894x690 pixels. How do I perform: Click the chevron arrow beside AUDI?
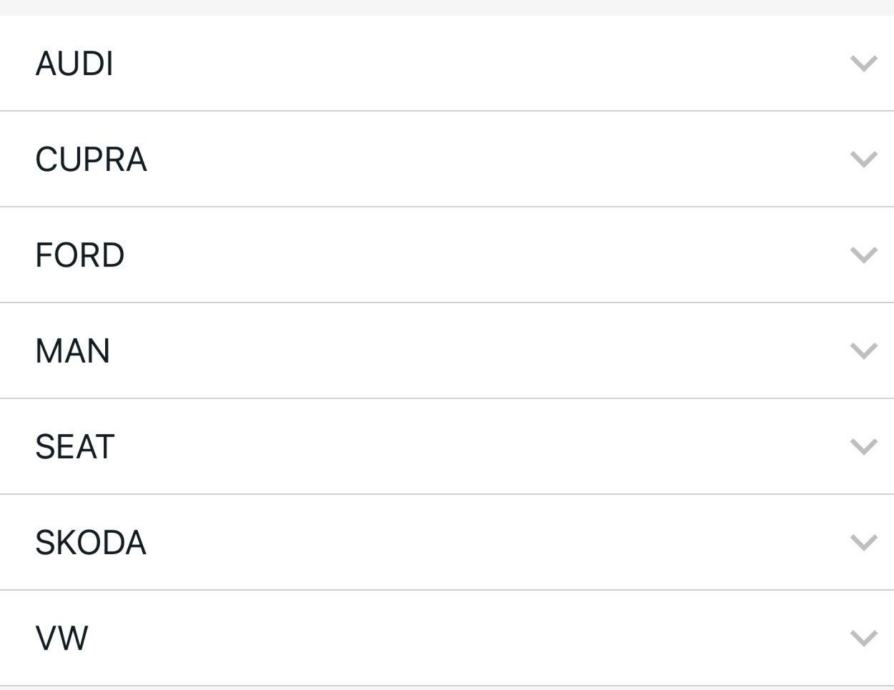coord(862,63)
